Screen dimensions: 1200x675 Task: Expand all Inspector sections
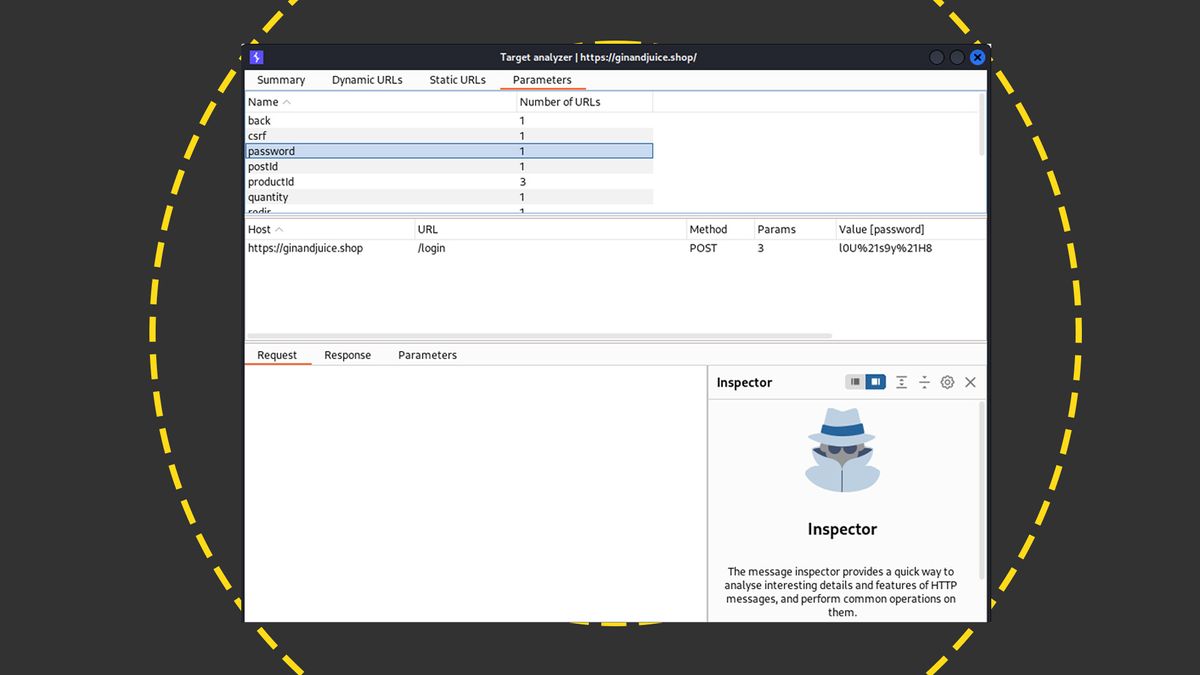(x=901, y=382)
